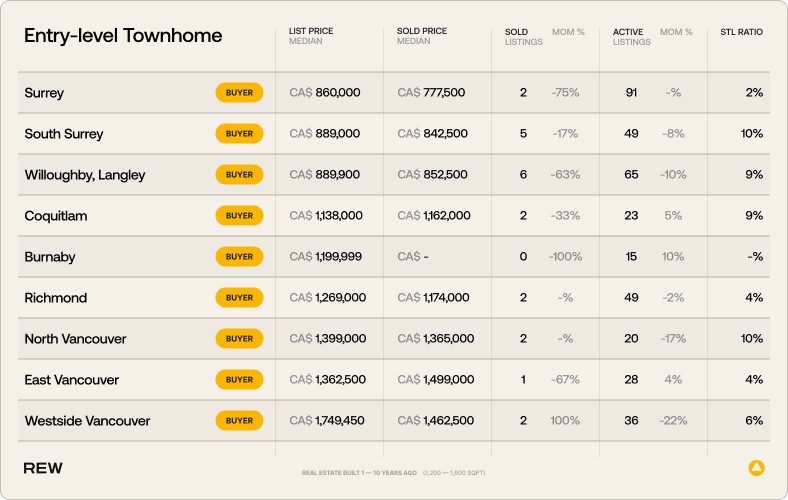Viewport: 788px width, 500px height.
Task: Click South Surrey list price CA$ 889,000
Action: click(x=325, y=134)
